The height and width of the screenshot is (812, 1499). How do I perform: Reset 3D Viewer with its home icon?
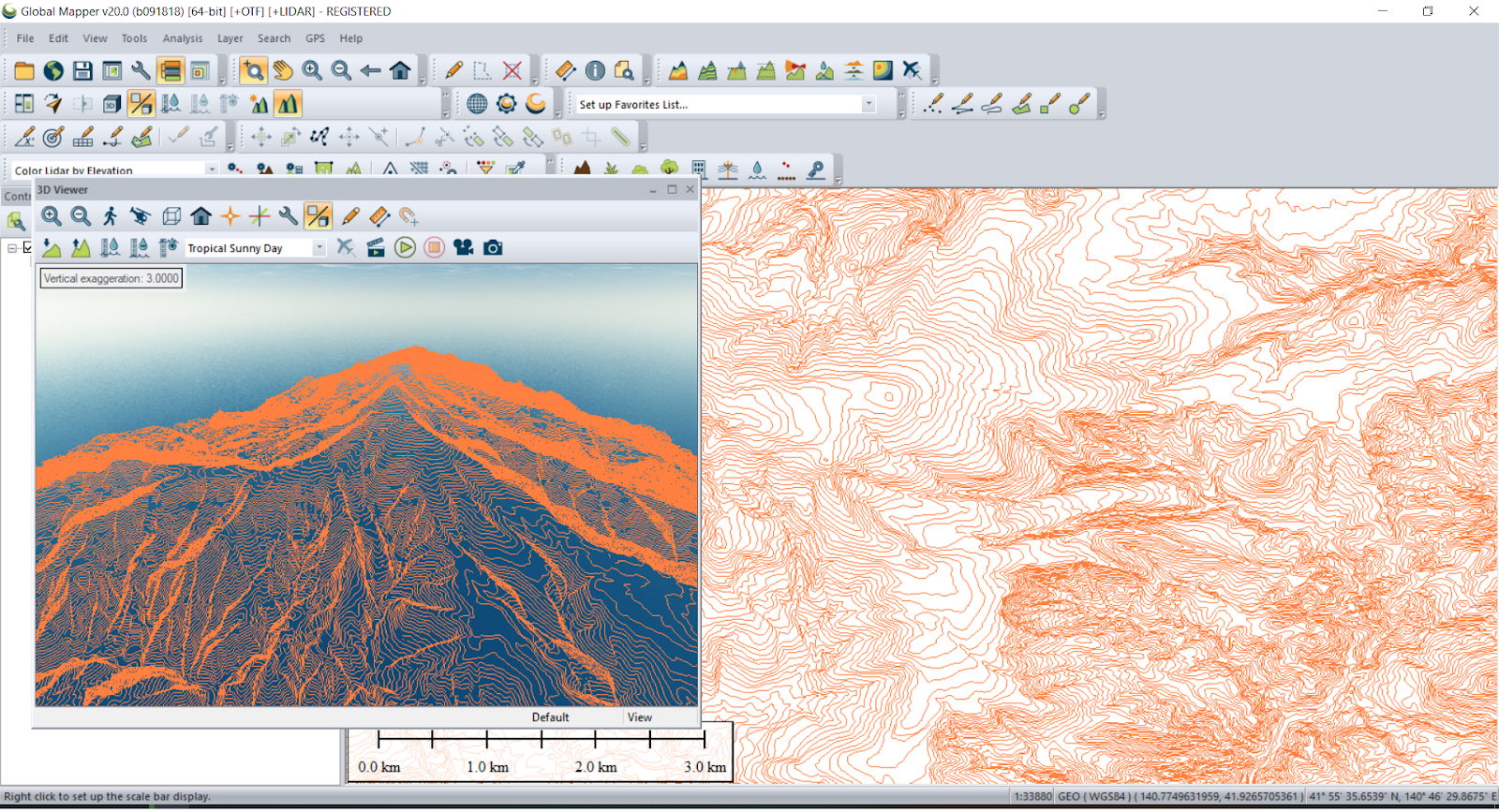(x=200, y=216)
